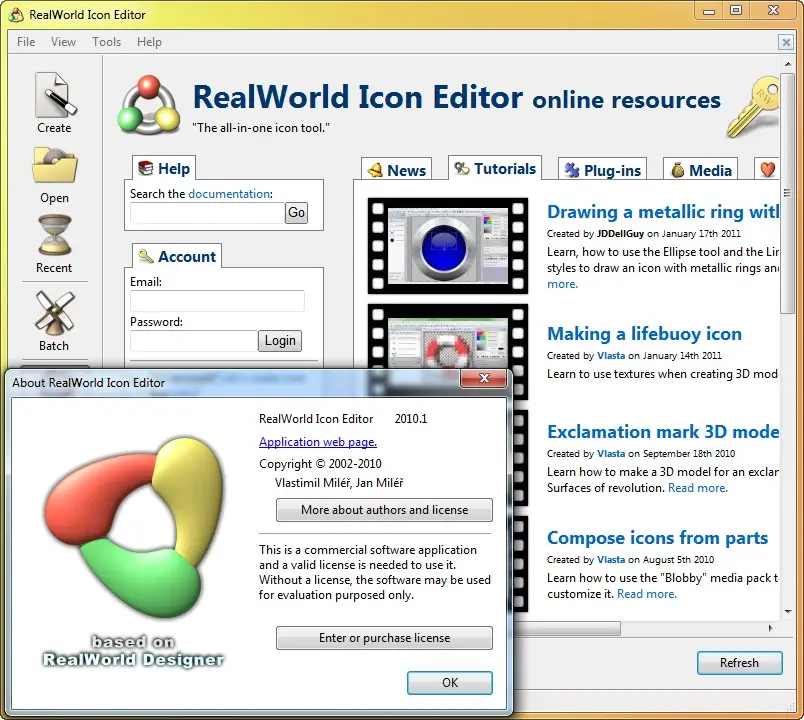Click the RealWorld Designer logo in About dialog
This screenshot has height=720, width=804.
pyautogui.click(x=134, y=527)
